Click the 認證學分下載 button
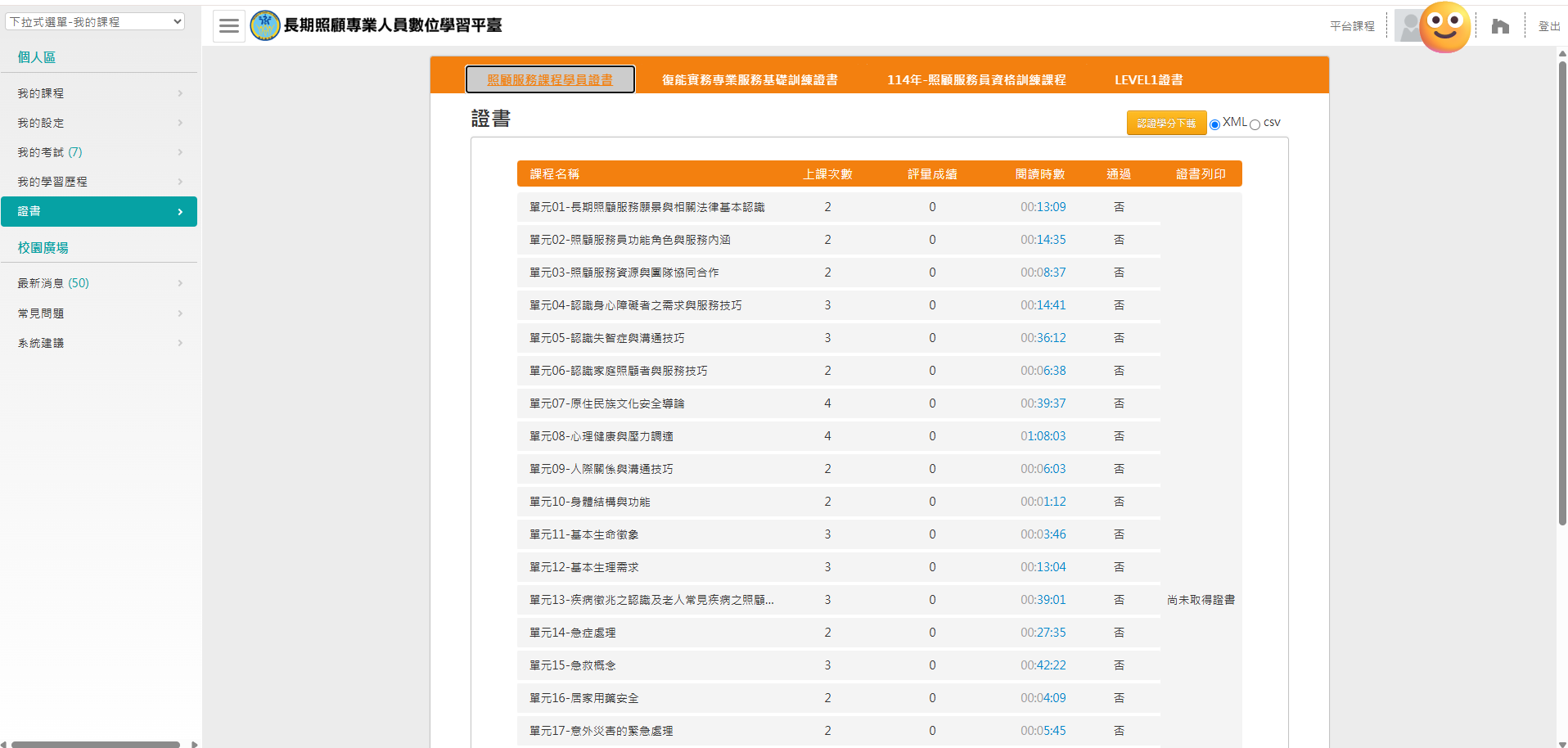Image resolution: width=1568 pixels, height=748 pixels. pos(1165,123)
